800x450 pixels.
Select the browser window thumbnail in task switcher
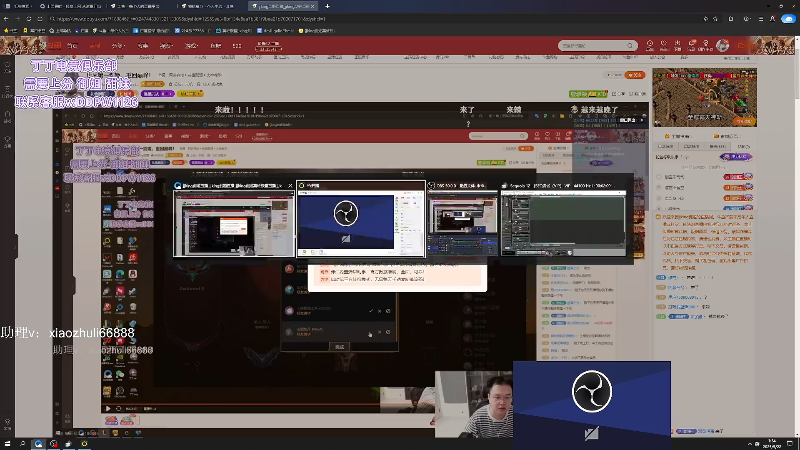(234, 223)
